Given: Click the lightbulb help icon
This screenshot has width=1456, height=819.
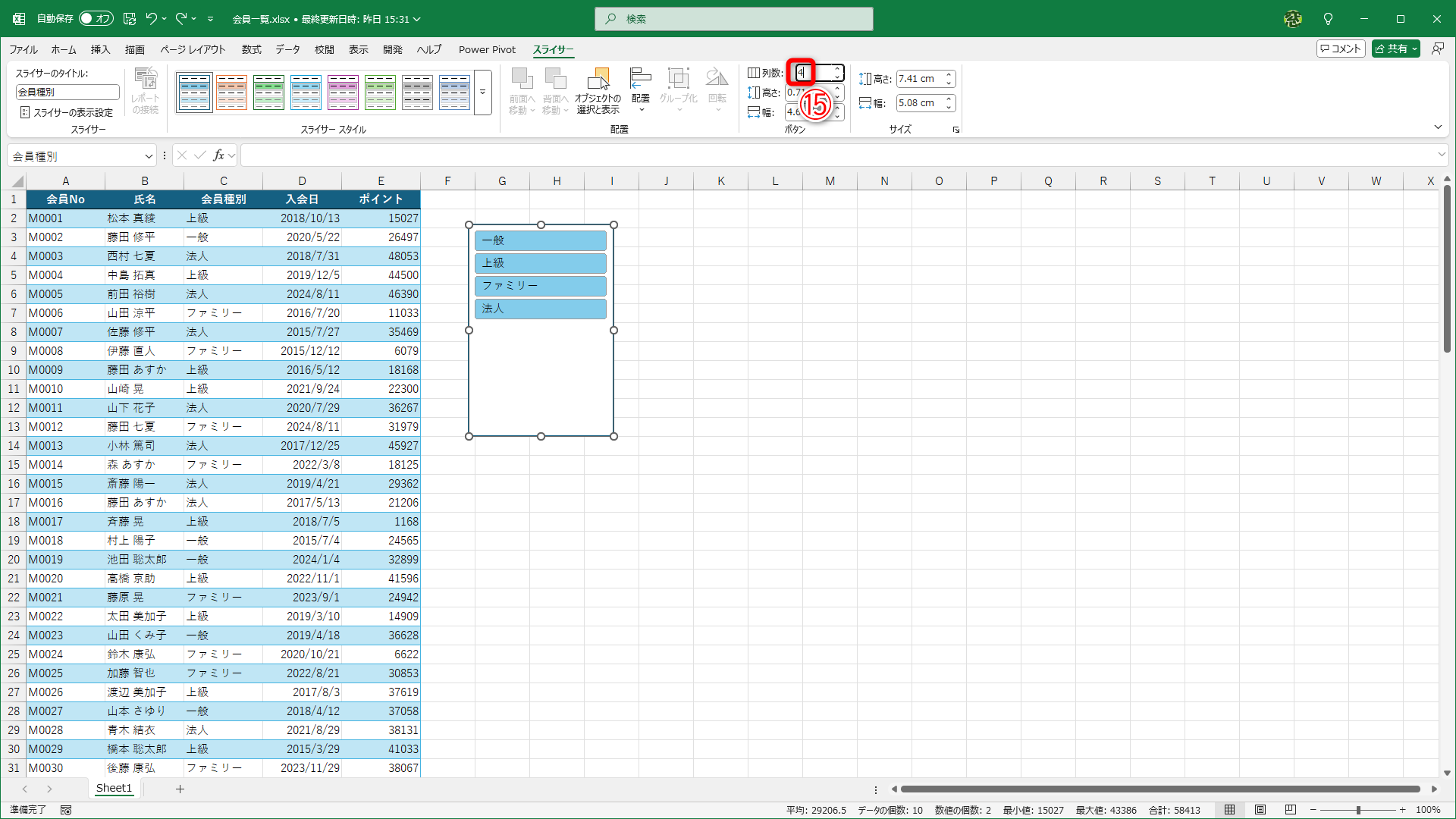Looking at the screenshot, I should click(1328, 19).
